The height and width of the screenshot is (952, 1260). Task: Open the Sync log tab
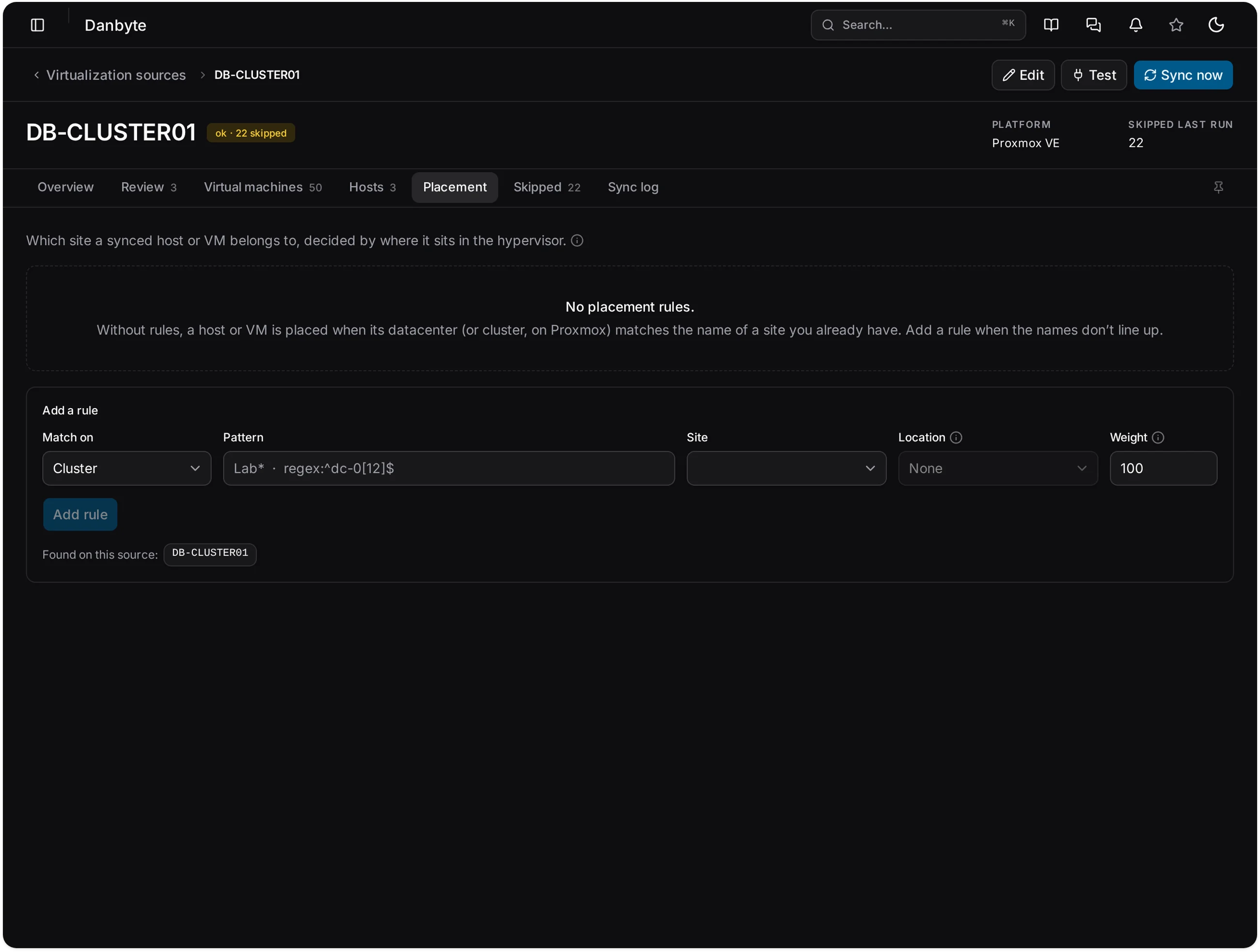coord(633,188)
